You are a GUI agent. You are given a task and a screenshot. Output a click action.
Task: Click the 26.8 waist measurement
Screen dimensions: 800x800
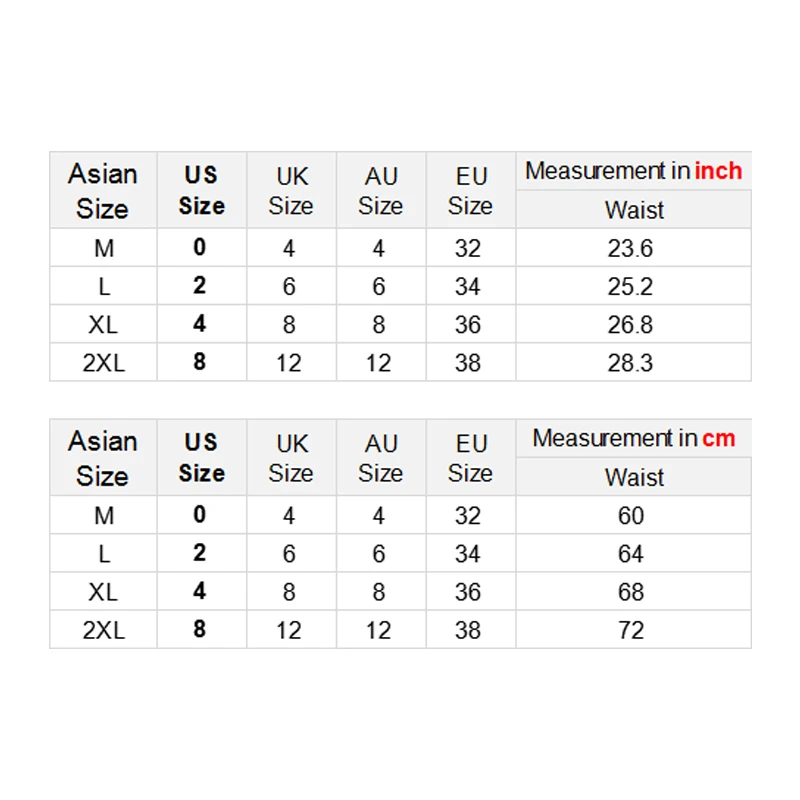tap(630, 325)
